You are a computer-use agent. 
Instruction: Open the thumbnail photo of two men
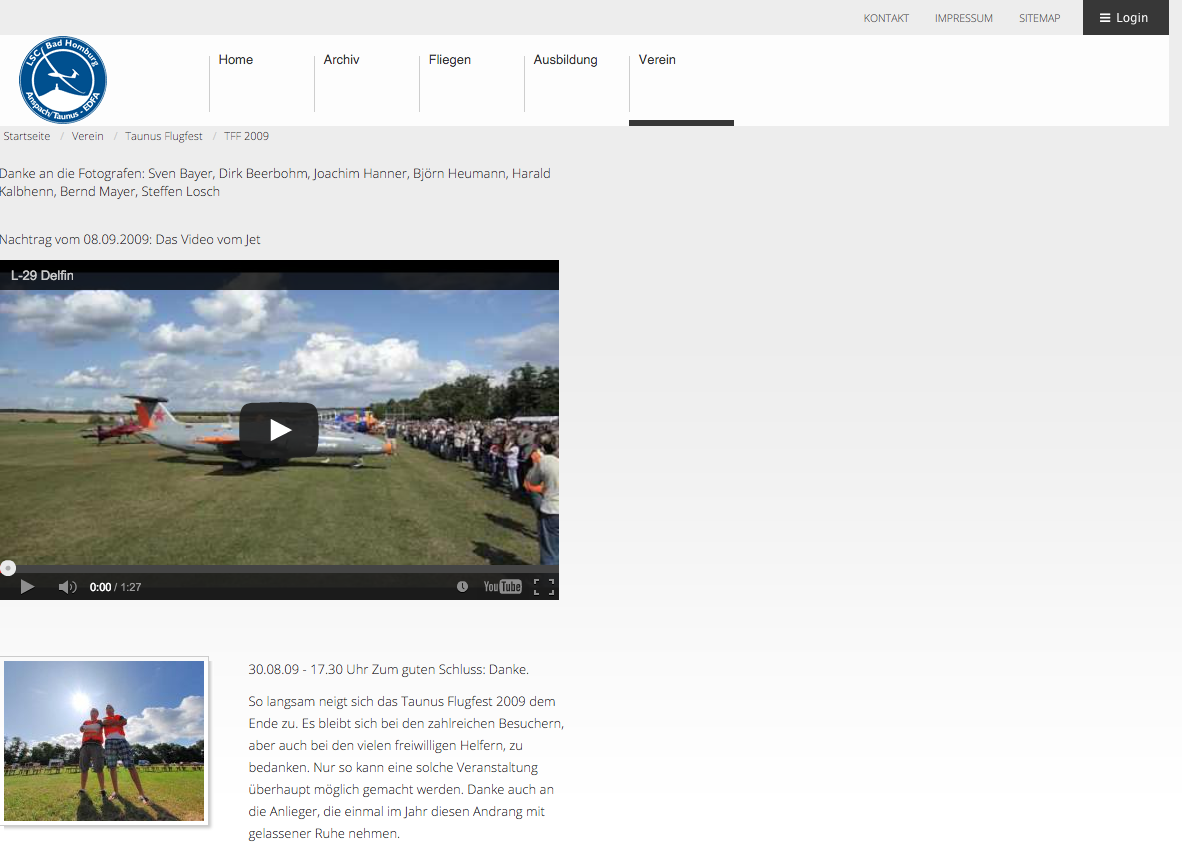[104, 741]
